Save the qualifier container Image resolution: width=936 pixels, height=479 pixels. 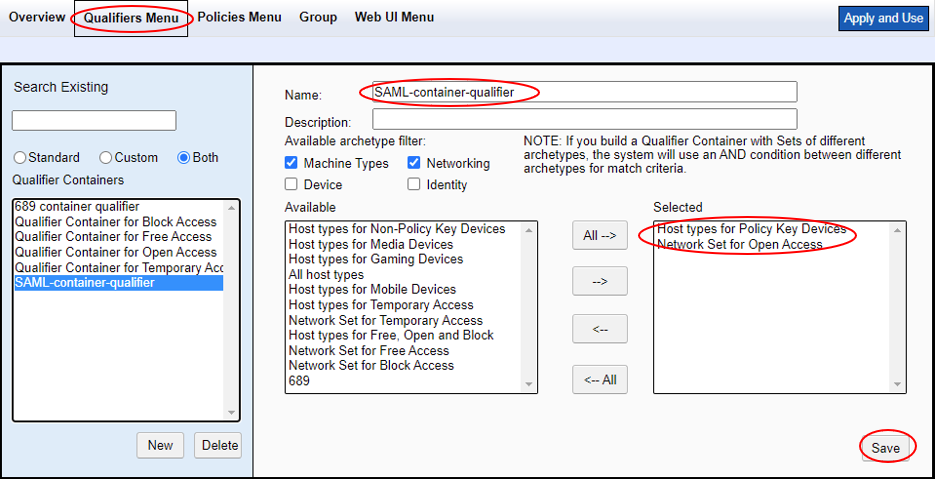885,448
